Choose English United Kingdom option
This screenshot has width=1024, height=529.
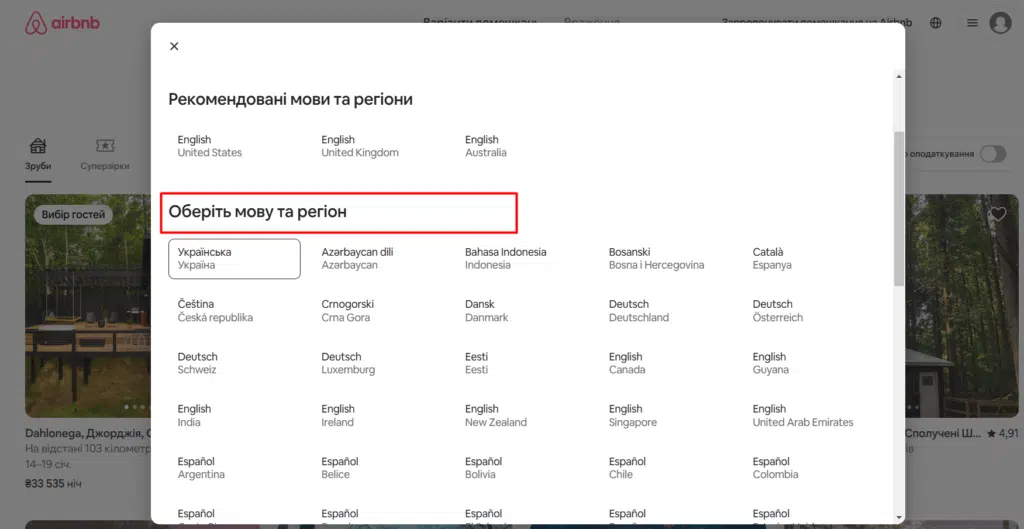(359, 146)
